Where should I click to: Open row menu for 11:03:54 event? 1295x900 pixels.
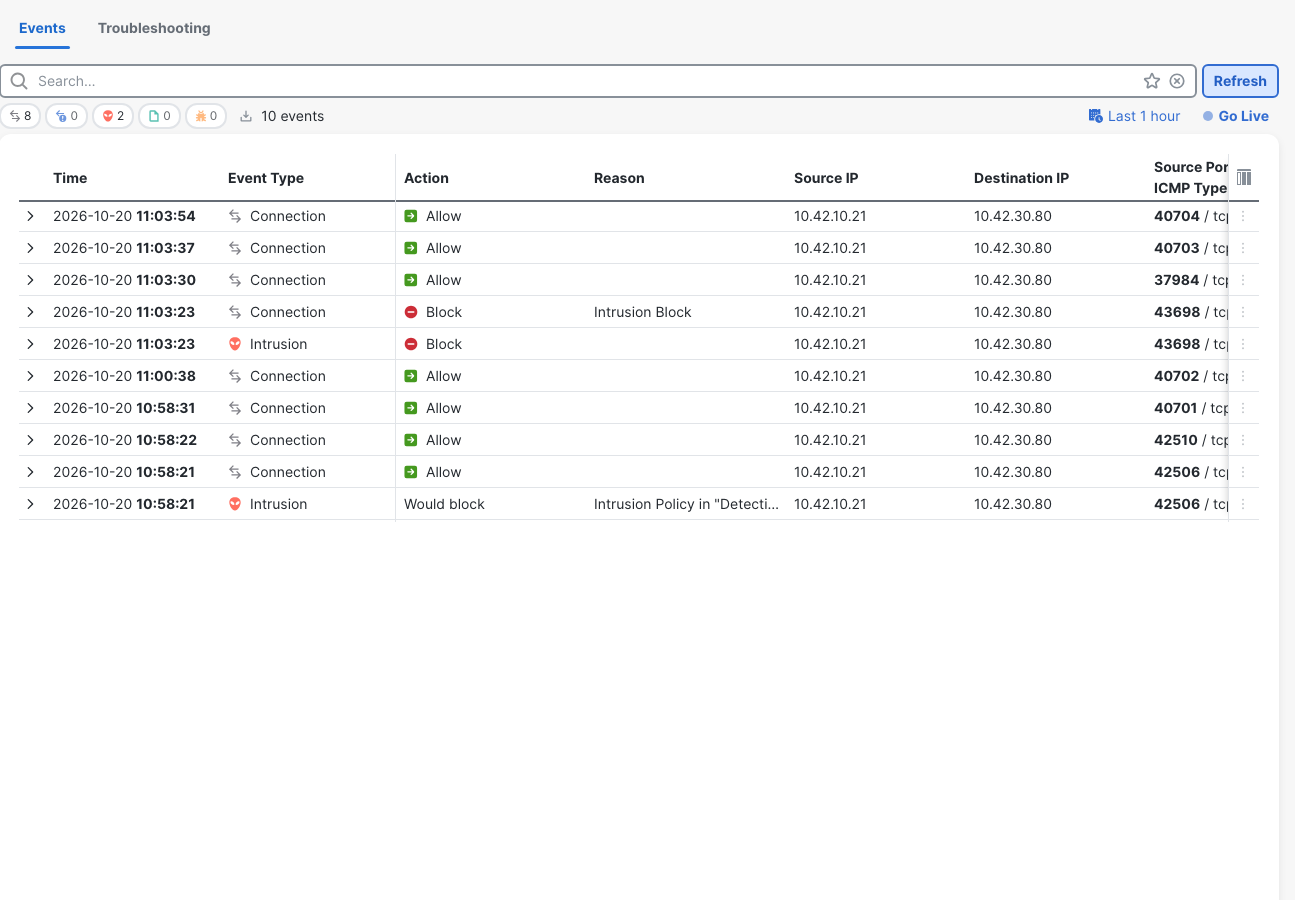click(x=1243, y=216)
